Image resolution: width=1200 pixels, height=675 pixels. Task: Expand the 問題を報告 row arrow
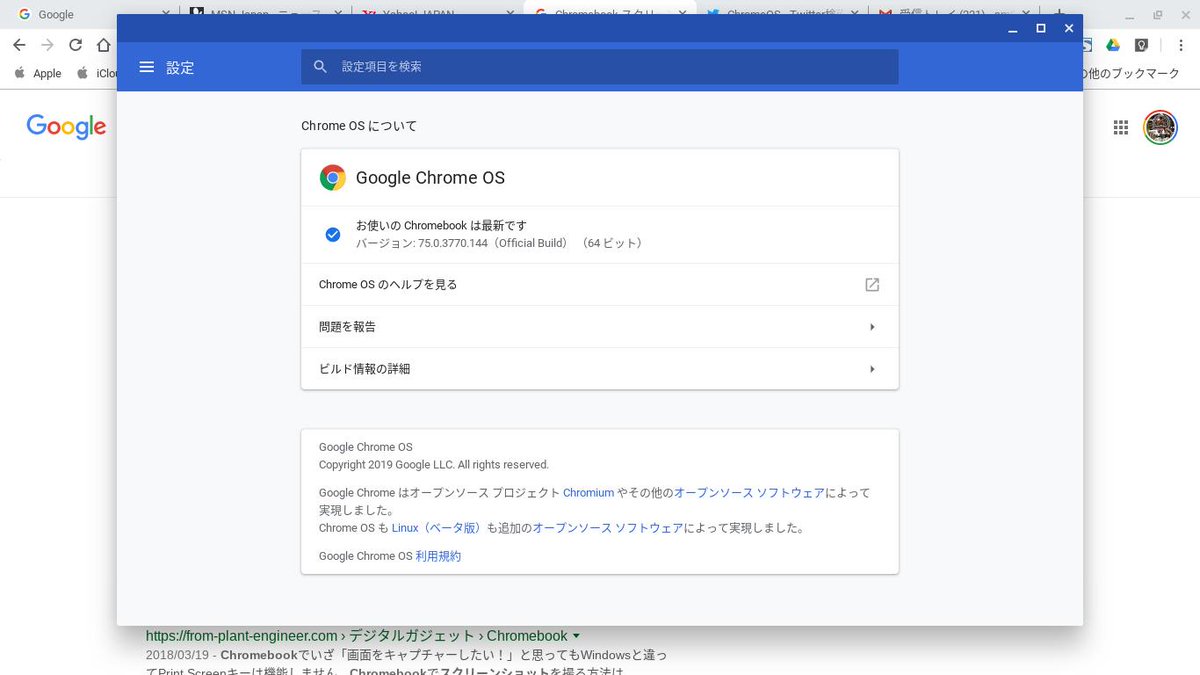coord(872,327)
